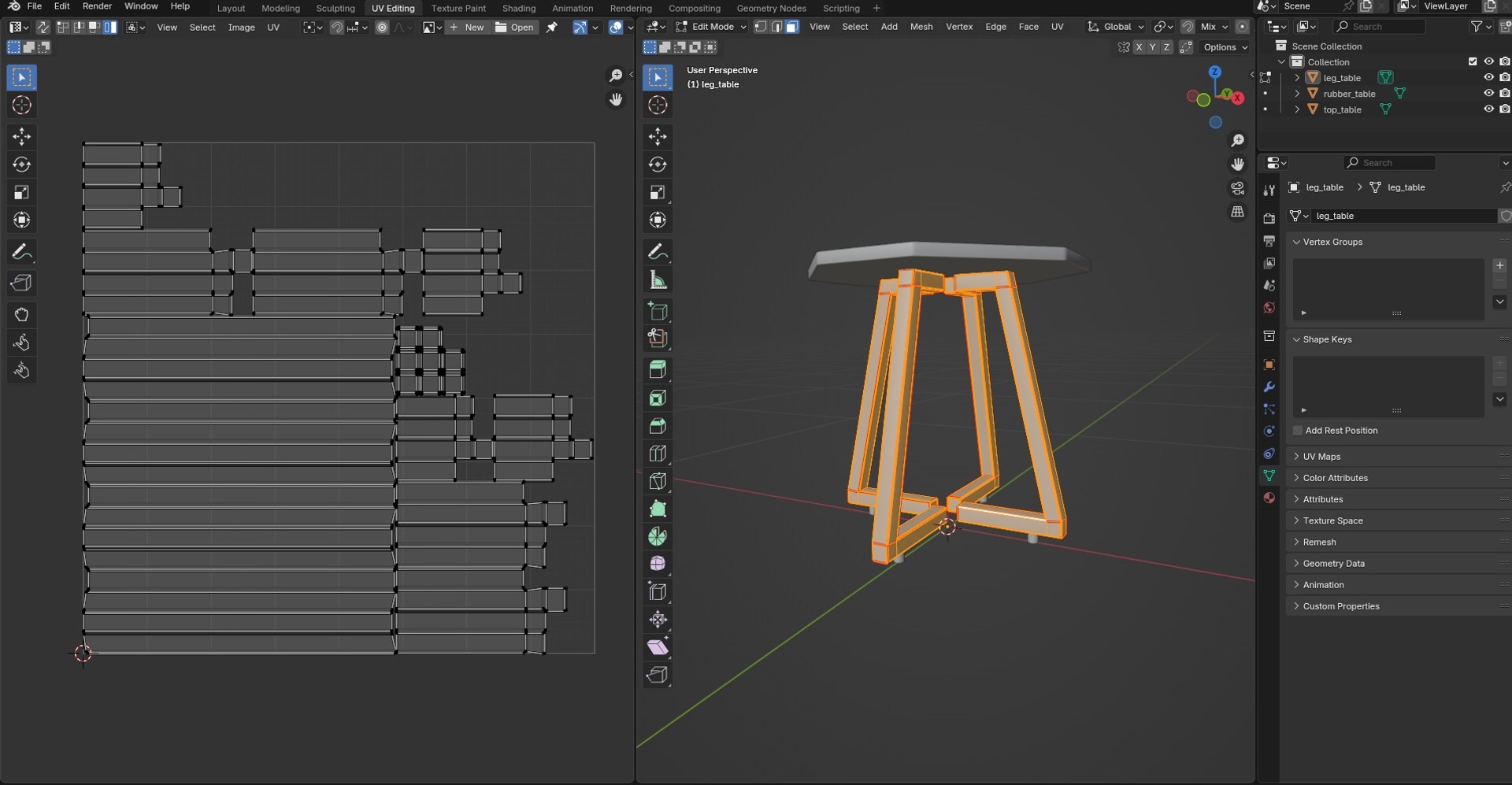This screenshot has height=785, width=1512.
Task: Select the Loop Cut tool
Action: pyautogui.click(x=658, y=454)
